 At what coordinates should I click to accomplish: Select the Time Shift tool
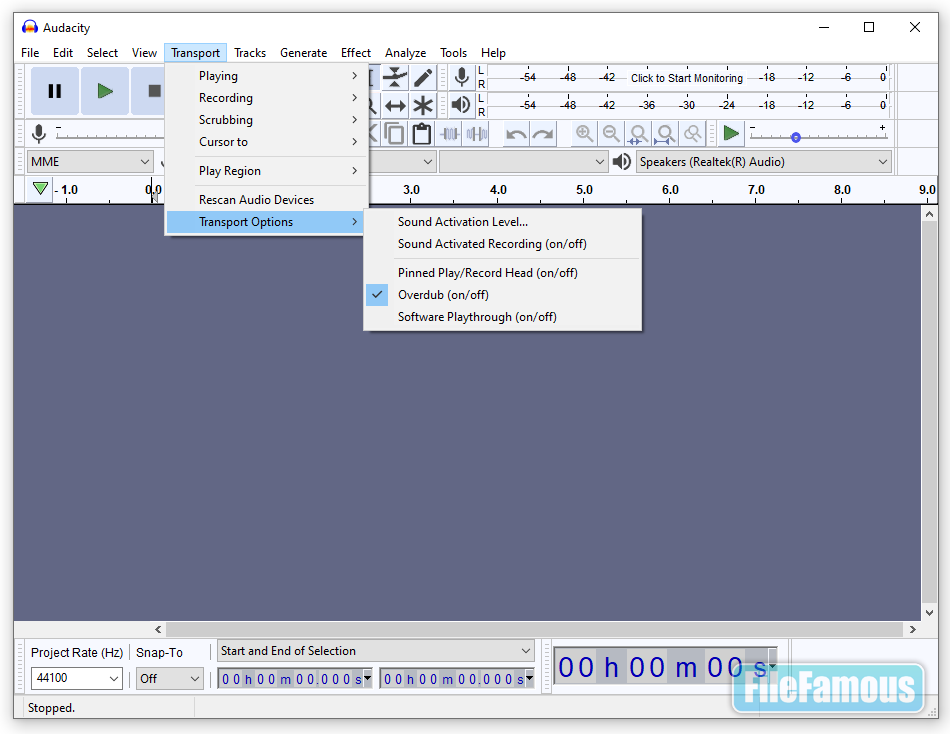coord(395,105)
